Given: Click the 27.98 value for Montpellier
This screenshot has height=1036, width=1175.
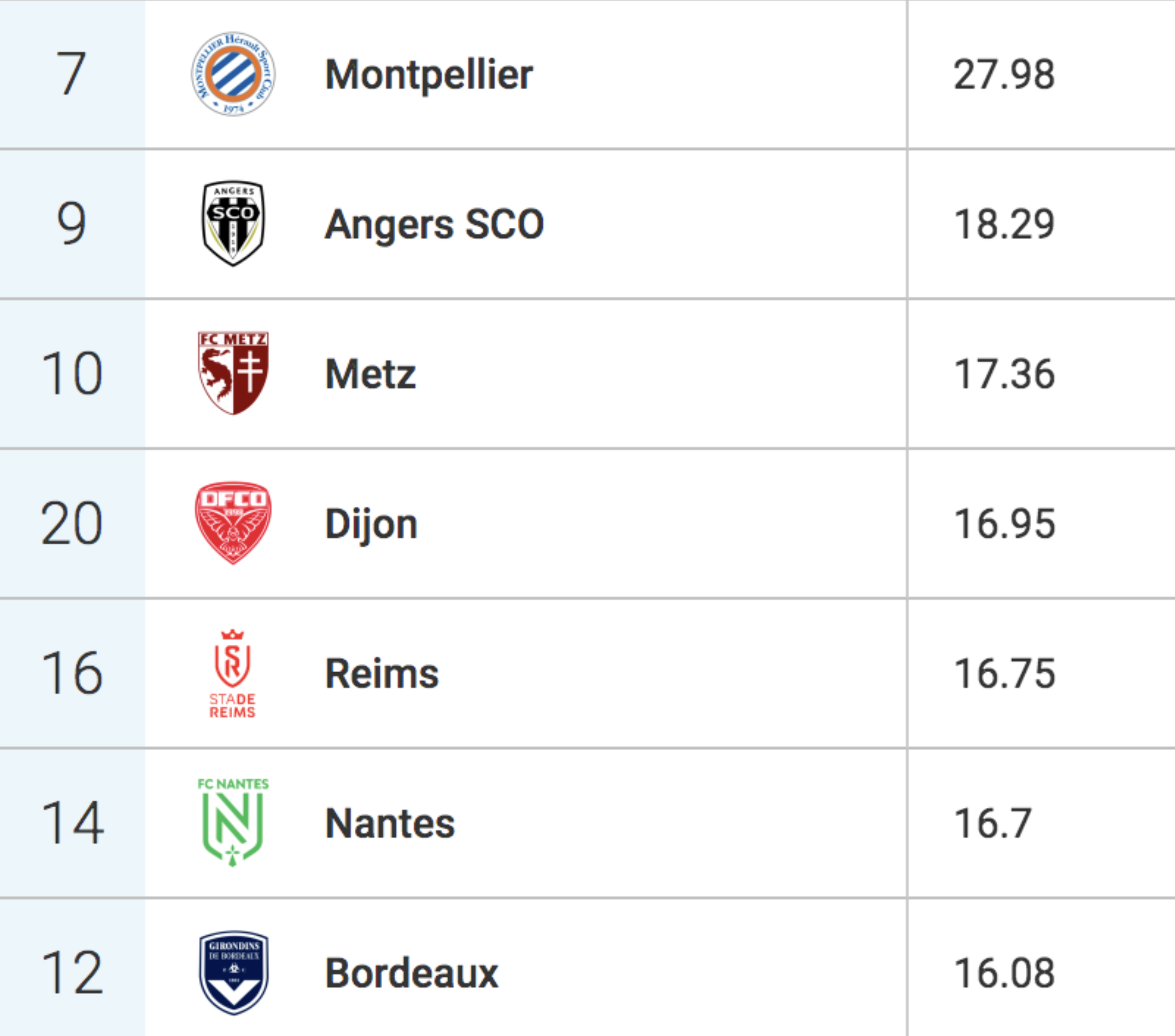Looking at the screenshot, I should pyautogui.click(x=1004, y=75).
